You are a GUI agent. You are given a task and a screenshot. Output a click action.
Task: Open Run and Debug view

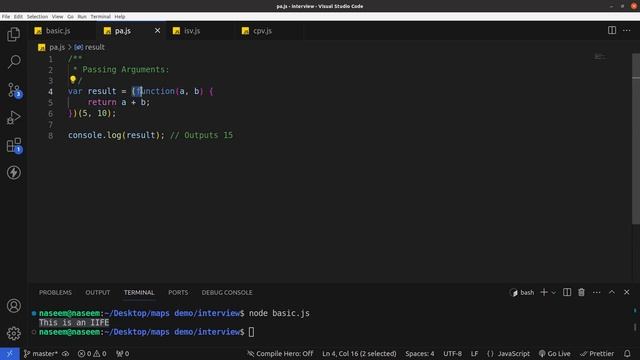13,118
